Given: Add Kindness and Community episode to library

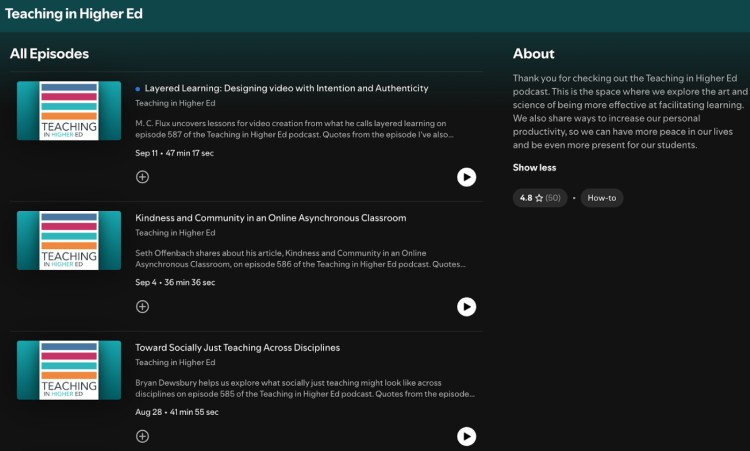Looking at the screenshot, I should 142,307.
